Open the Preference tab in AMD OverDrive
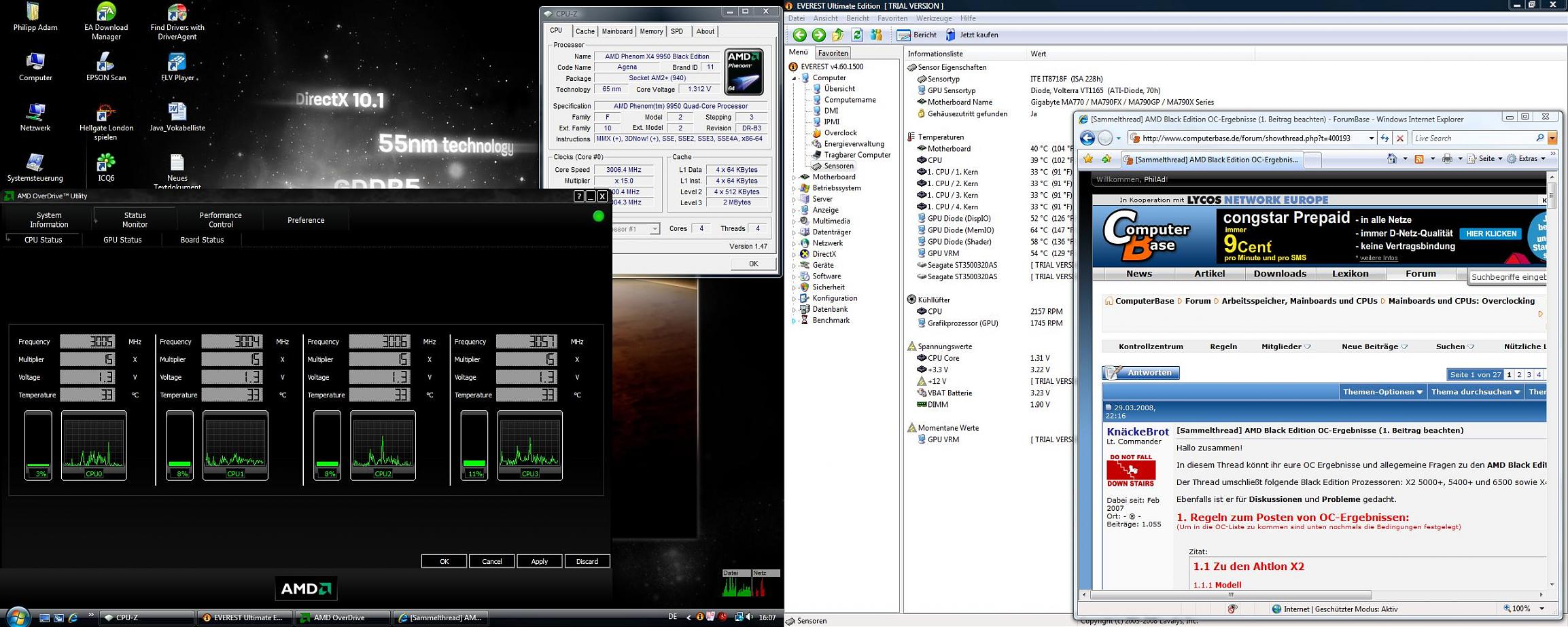This screenshot has height=627, width=1568. [x=306, y=220]
